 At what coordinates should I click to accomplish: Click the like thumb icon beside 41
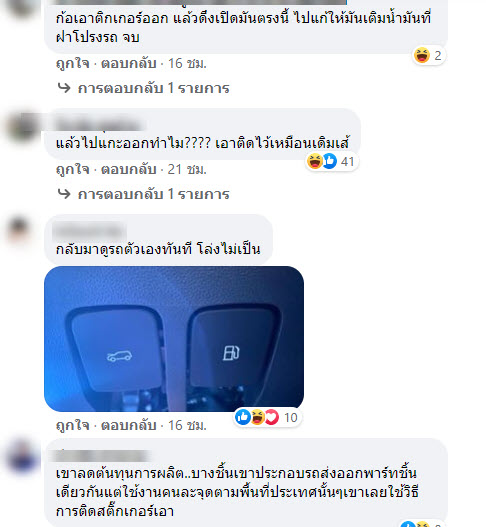[330, 161]
